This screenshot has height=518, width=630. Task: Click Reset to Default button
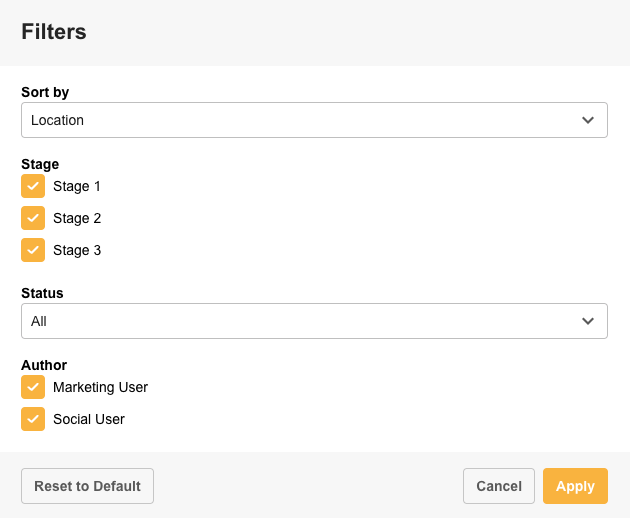[x=87, y=486]
